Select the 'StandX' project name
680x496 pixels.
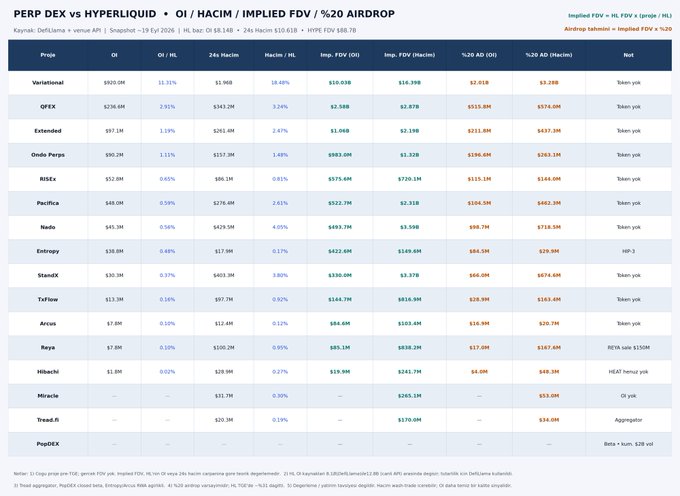[48, 275]
